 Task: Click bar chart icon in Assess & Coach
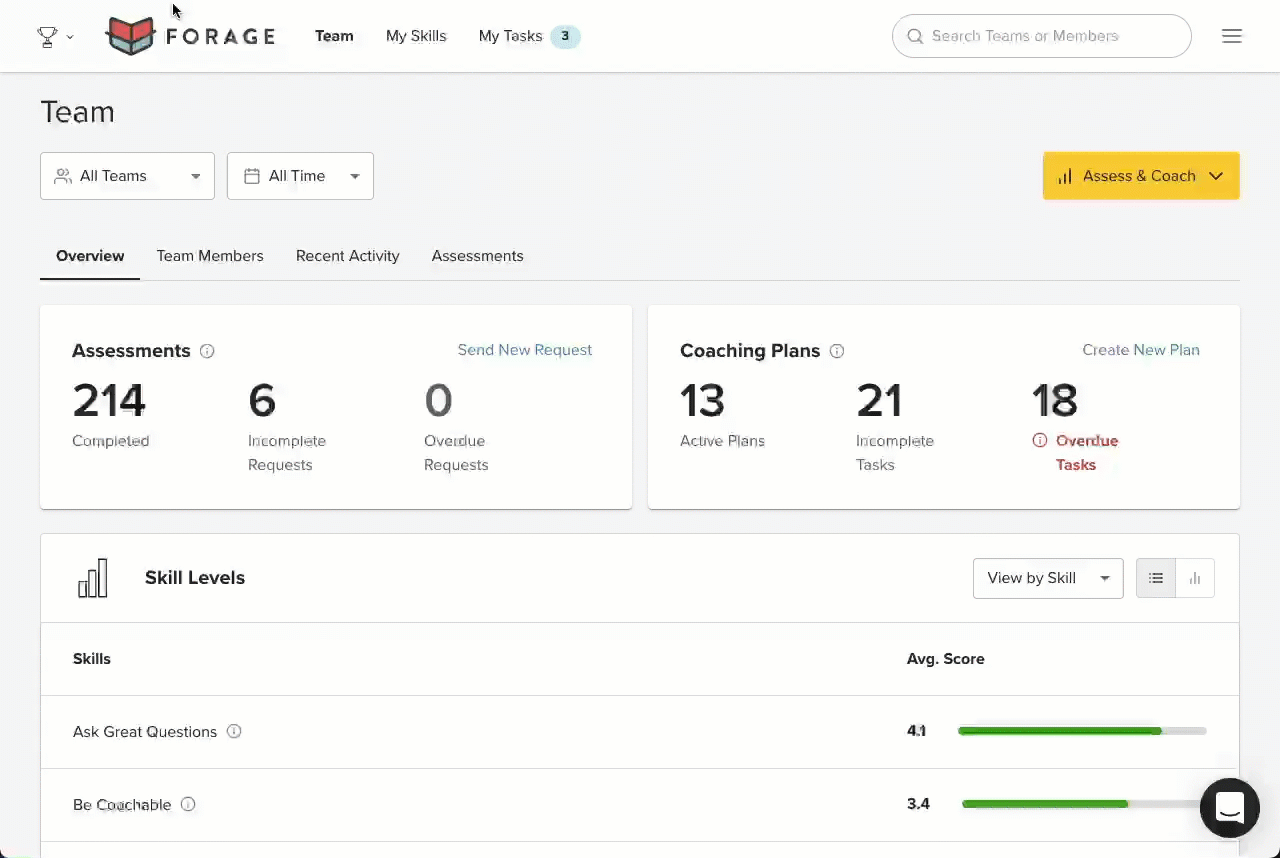[1065, 176]
